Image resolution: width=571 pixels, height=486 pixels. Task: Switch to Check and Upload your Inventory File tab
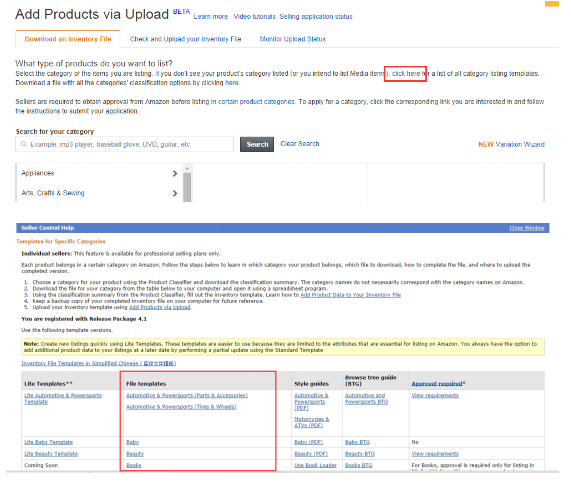tap(185, 39)
